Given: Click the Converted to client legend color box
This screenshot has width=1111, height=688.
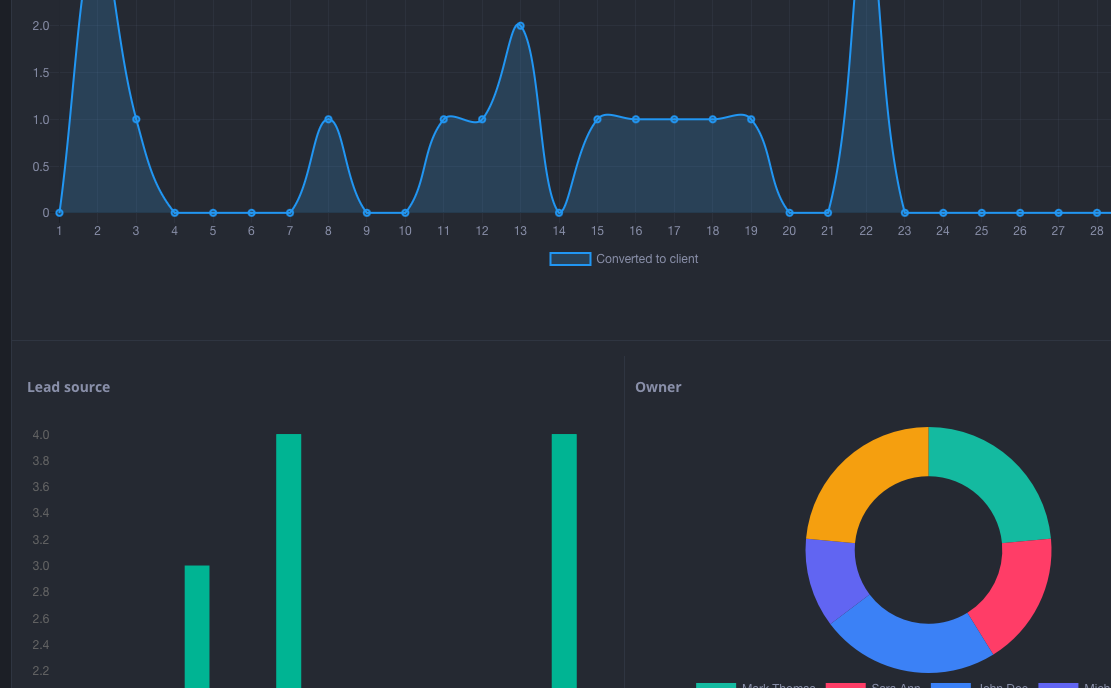Looking at the screenshot, I should [x=569, y=259].
